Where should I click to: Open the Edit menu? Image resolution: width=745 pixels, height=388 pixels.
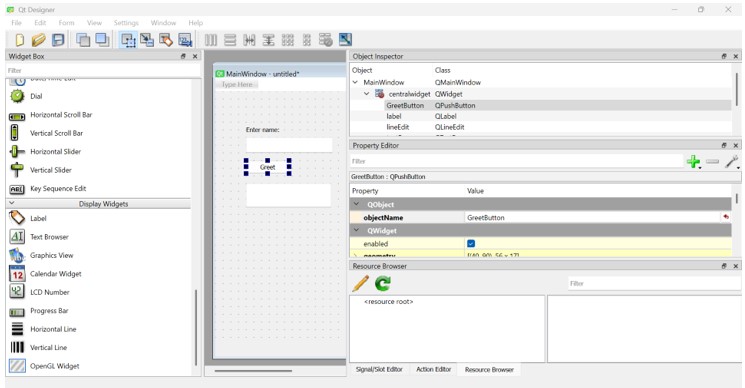pos(40,23)
